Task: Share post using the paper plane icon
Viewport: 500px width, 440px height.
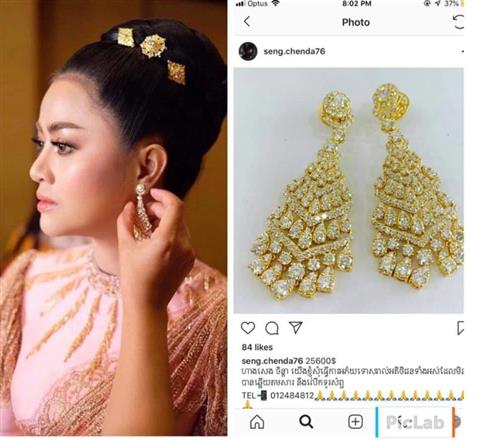Action: [296, 327]
